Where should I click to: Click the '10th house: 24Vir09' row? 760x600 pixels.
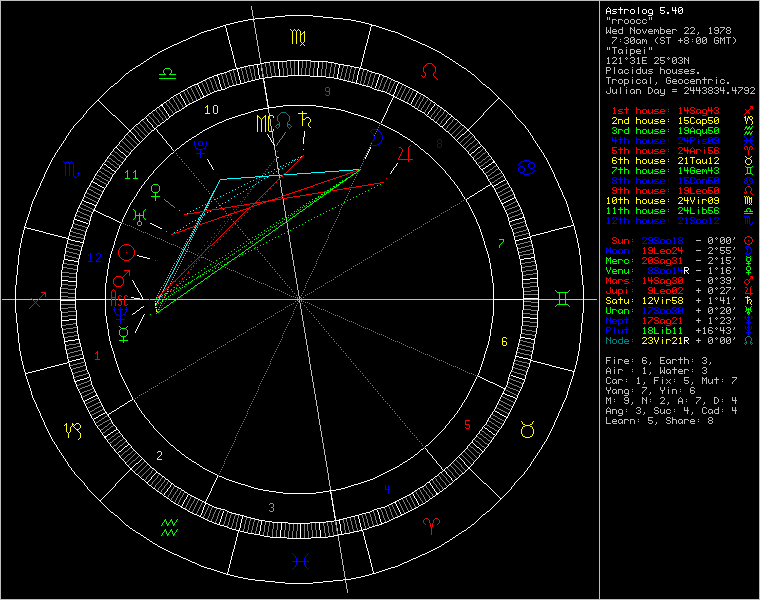(680, 201)
